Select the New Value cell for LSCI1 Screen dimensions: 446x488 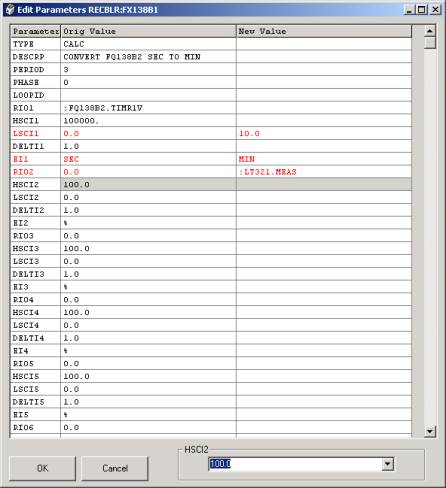(324, 133)
